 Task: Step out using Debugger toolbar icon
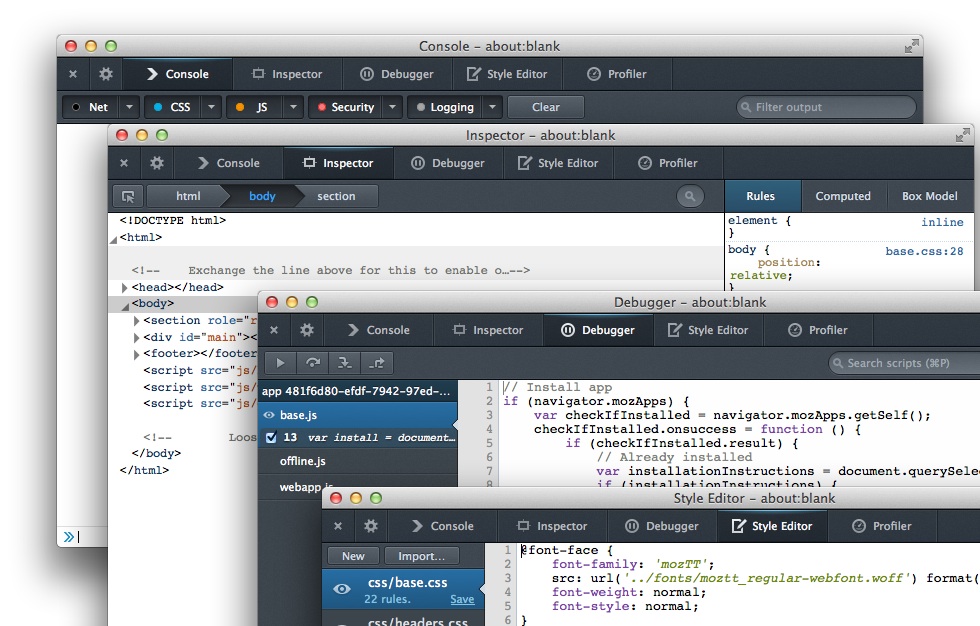click(x=377, y=363)
